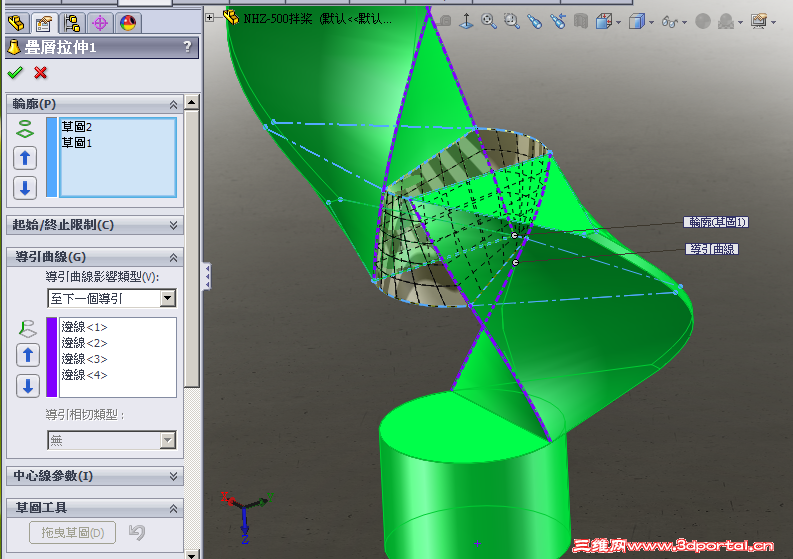Image resolution: width=793 pixels, height=559 pixels.
Task: Click the purple guide curve color bar
Action: 52,357
